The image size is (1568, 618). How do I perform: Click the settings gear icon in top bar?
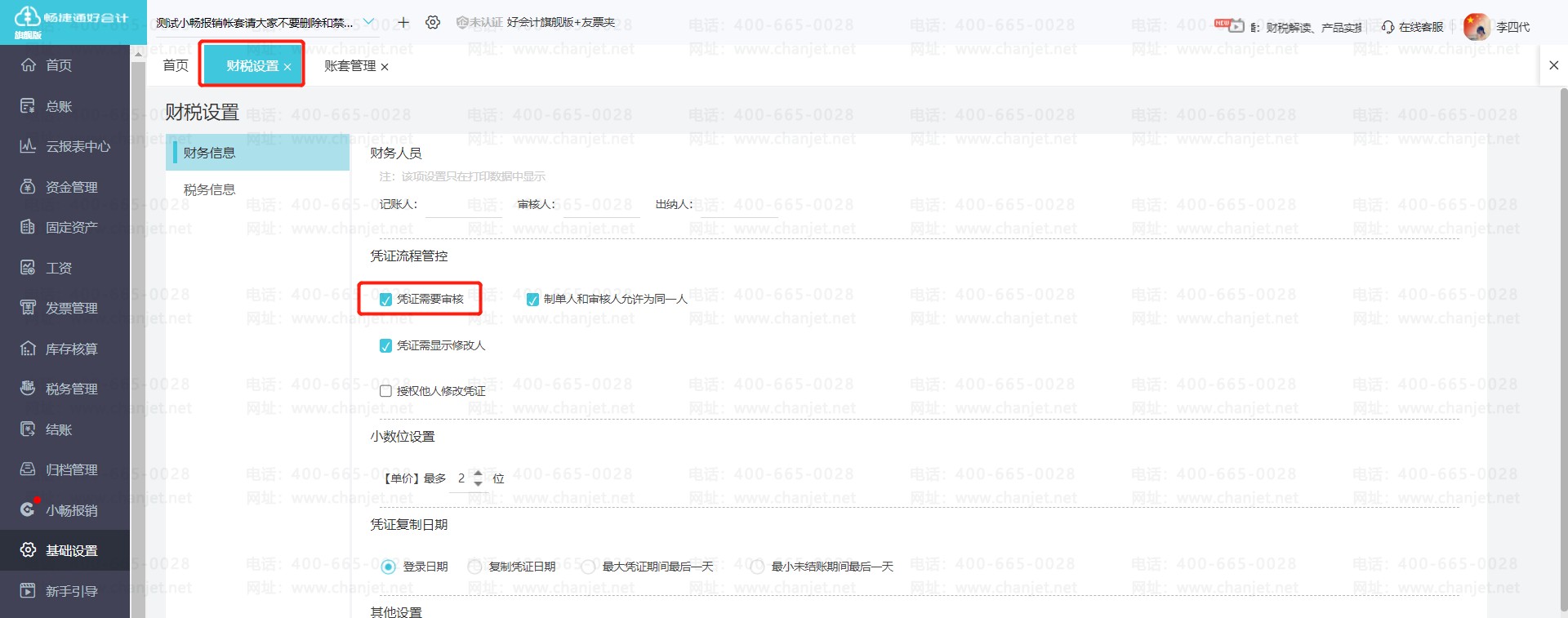coord(433,23)
